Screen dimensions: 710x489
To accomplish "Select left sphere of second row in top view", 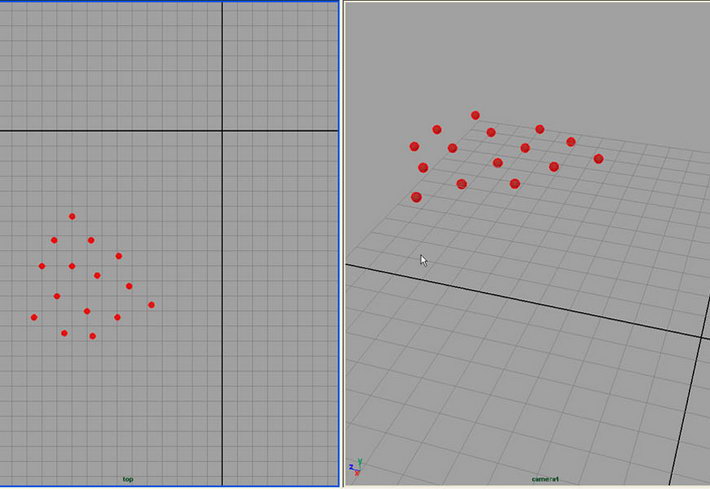I will [x=54, y=240].
